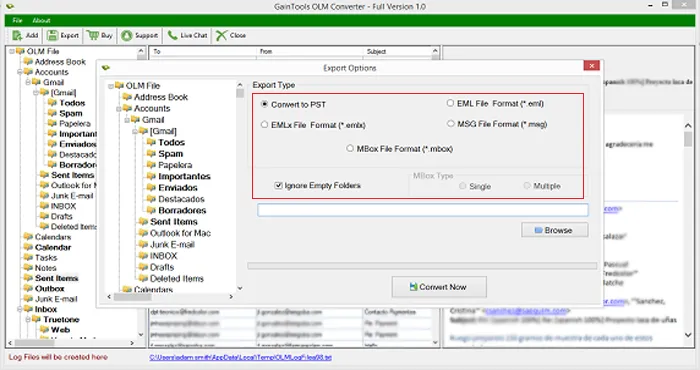The image size is (700, 370).
Task: Select Sent Items folder in Export Options tree
Action: 174,222
